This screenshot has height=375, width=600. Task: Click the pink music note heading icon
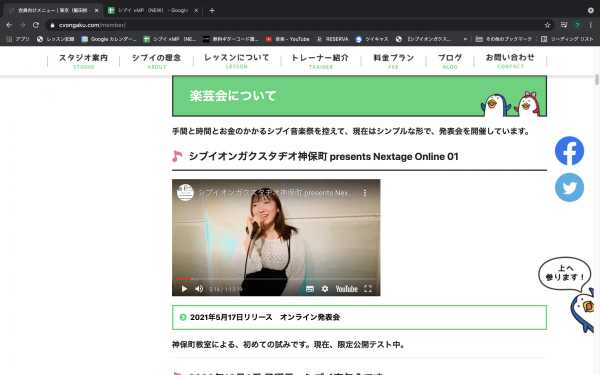[x=177, y=156]
